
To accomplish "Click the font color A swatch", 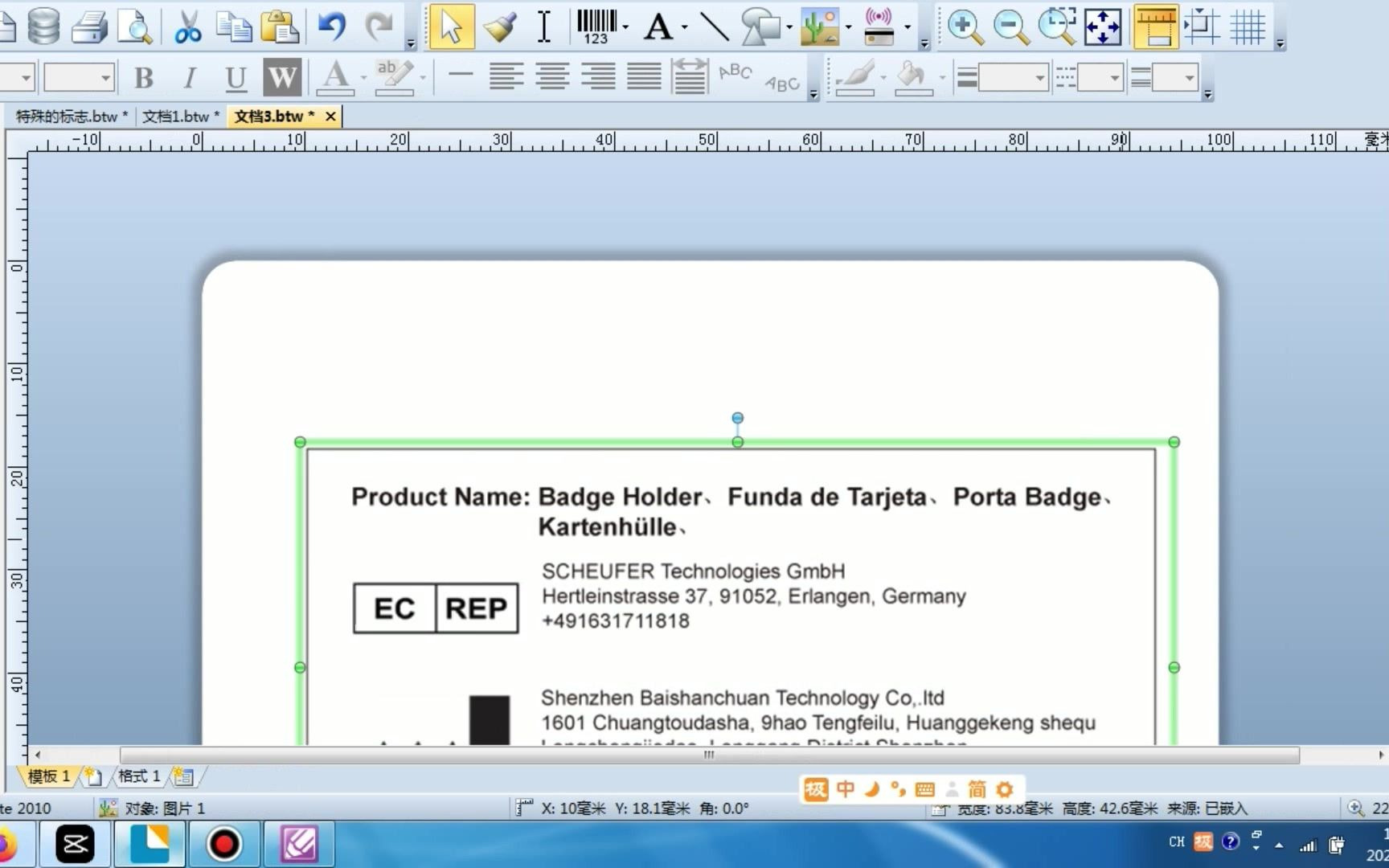I will click(x=335, y=77).
